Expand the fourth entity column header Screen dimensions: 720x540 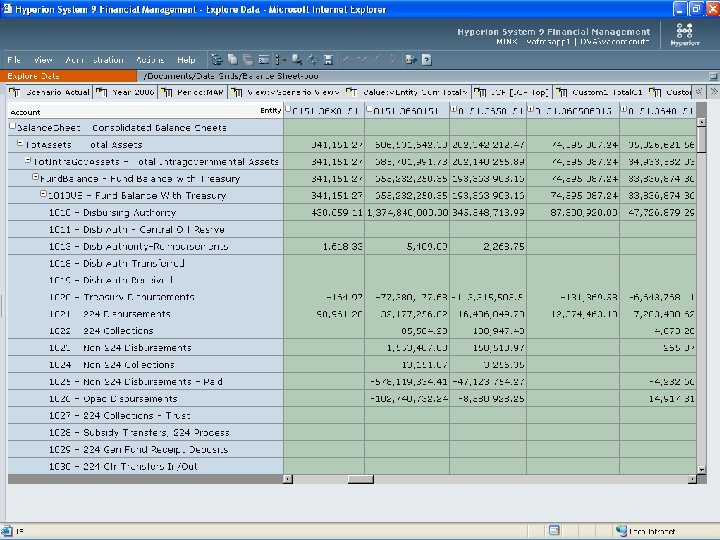point(531,109)
